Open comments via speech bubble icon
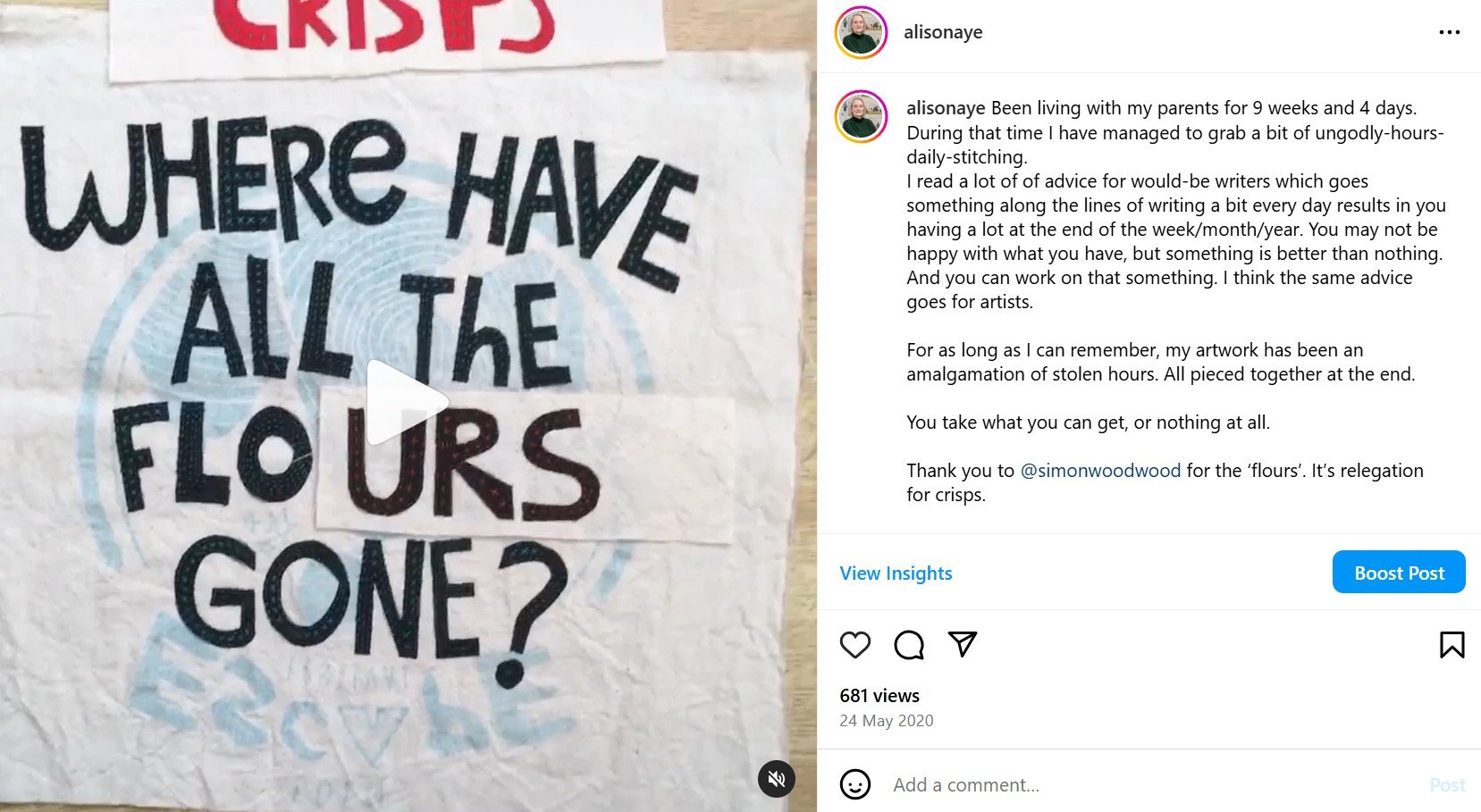 (x=909, y=644)
